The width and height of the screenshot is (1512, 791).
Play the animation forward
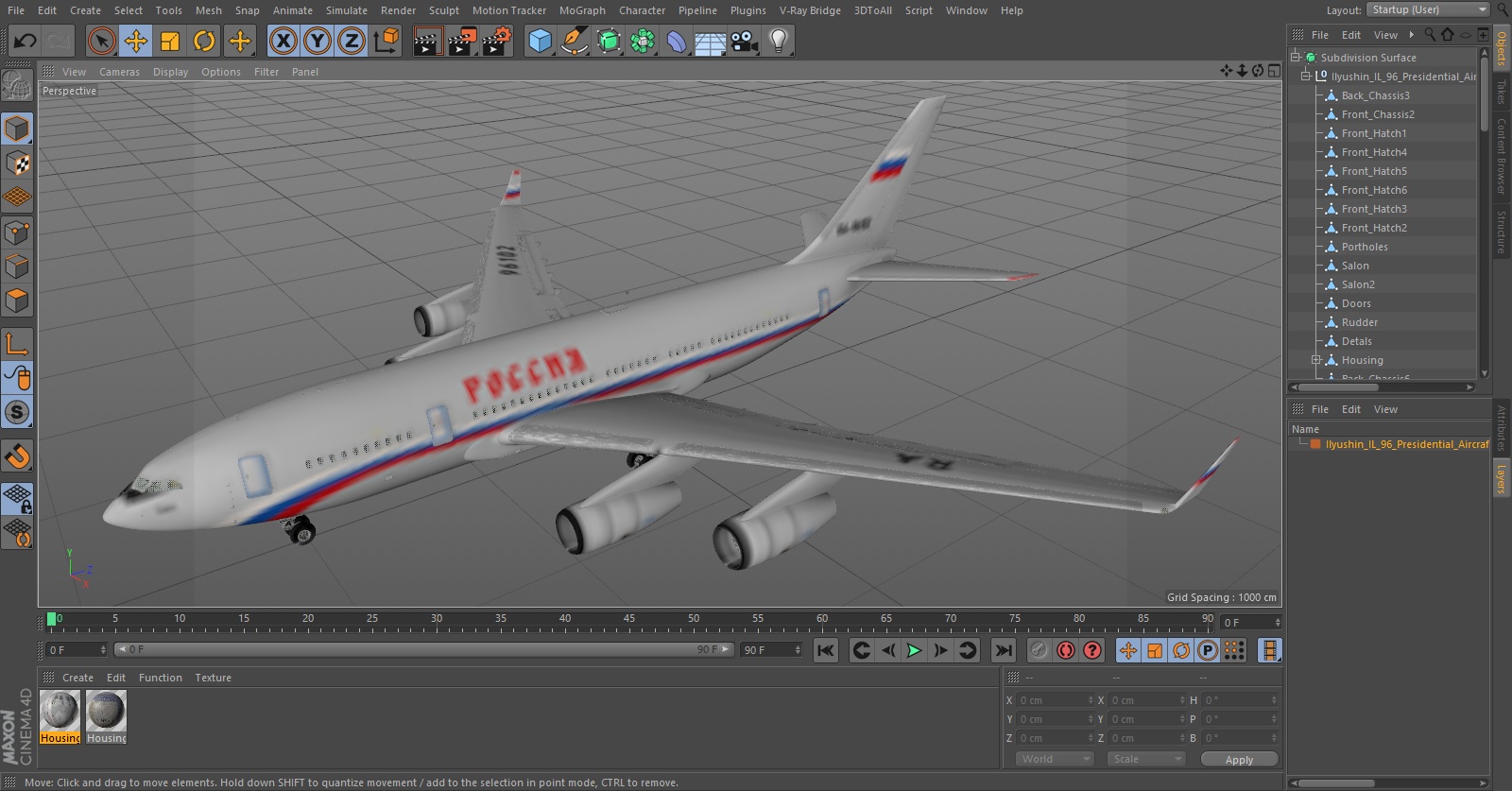tap(914, 650)
